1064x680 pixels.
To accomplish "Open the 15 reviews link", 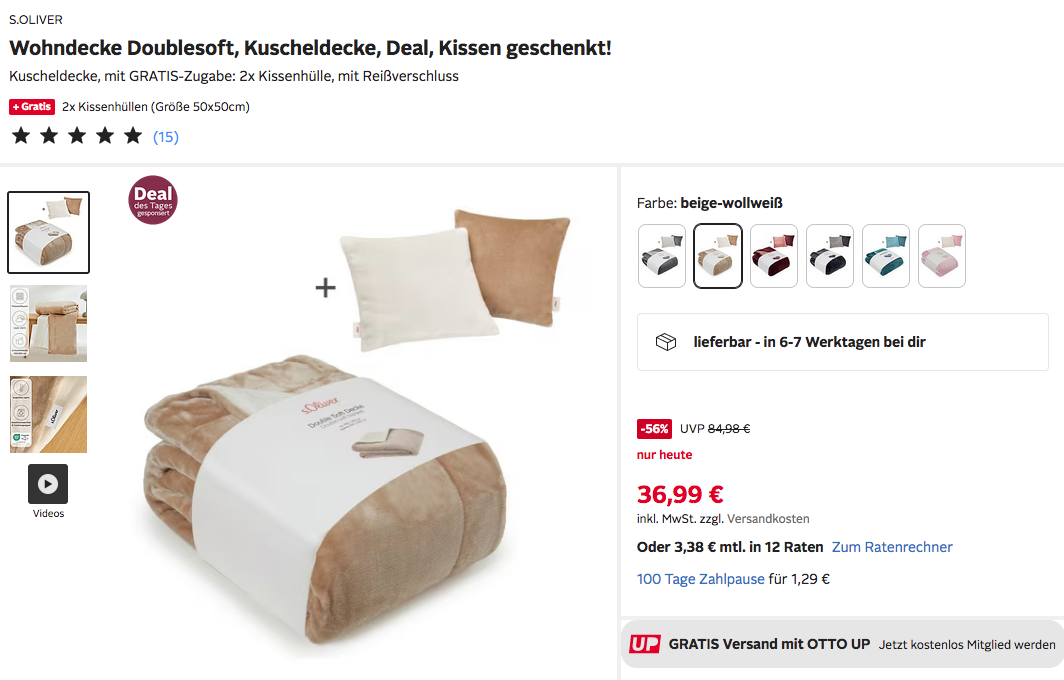I will [166, 137].
